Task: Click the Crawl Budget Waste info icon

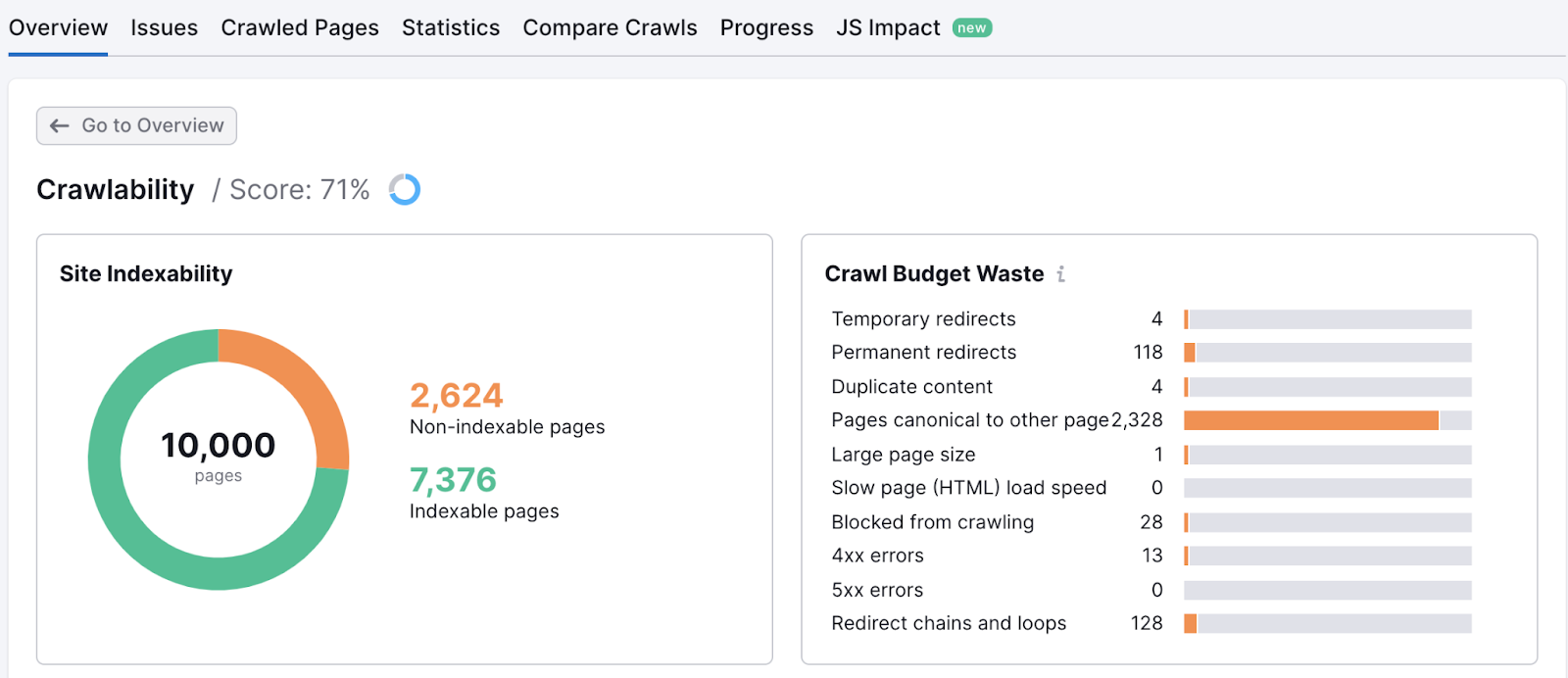Action: (1060, 274)
